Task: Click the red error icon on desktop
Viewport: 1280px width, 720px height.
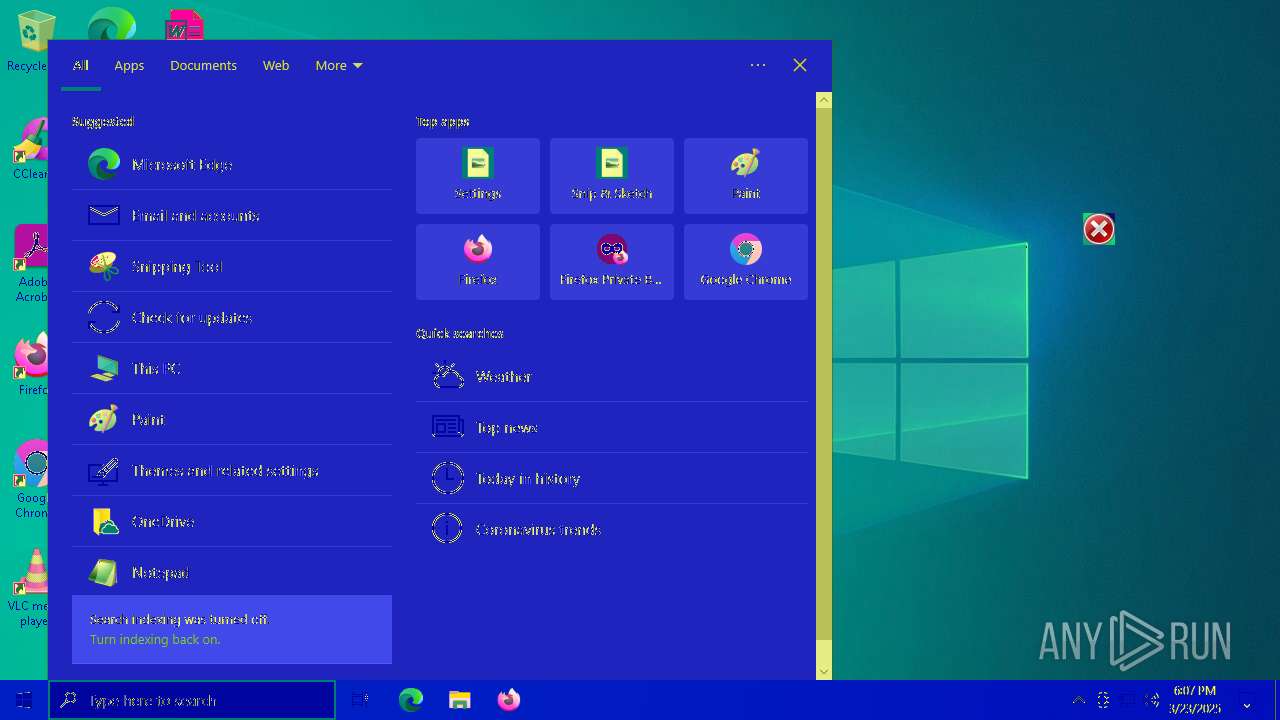Action: click(1099, 229)
